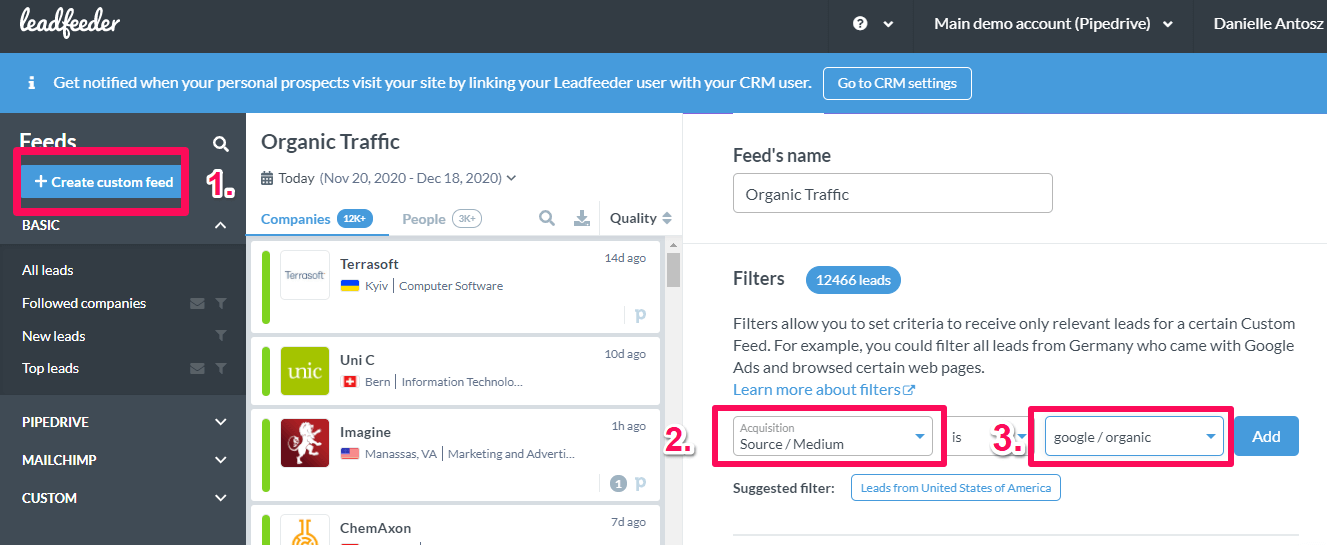Click the Pipedrive icon on the Imagine row

click(640, 483)
